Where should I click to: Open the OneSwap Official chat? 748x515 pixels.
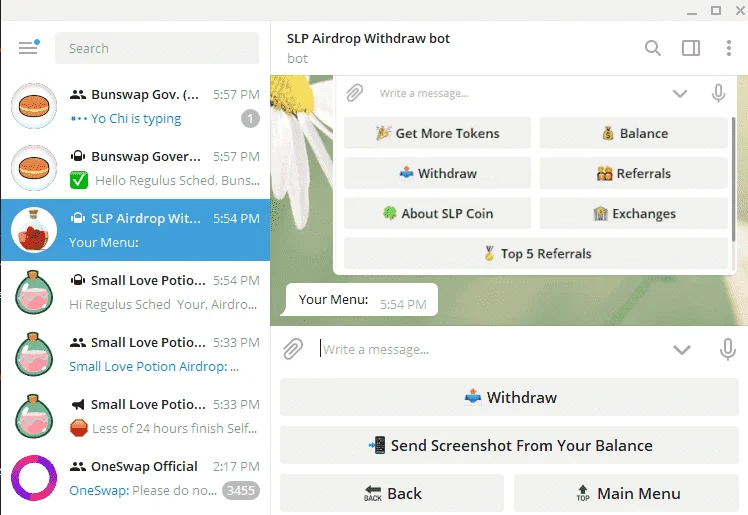click(135, 478)
